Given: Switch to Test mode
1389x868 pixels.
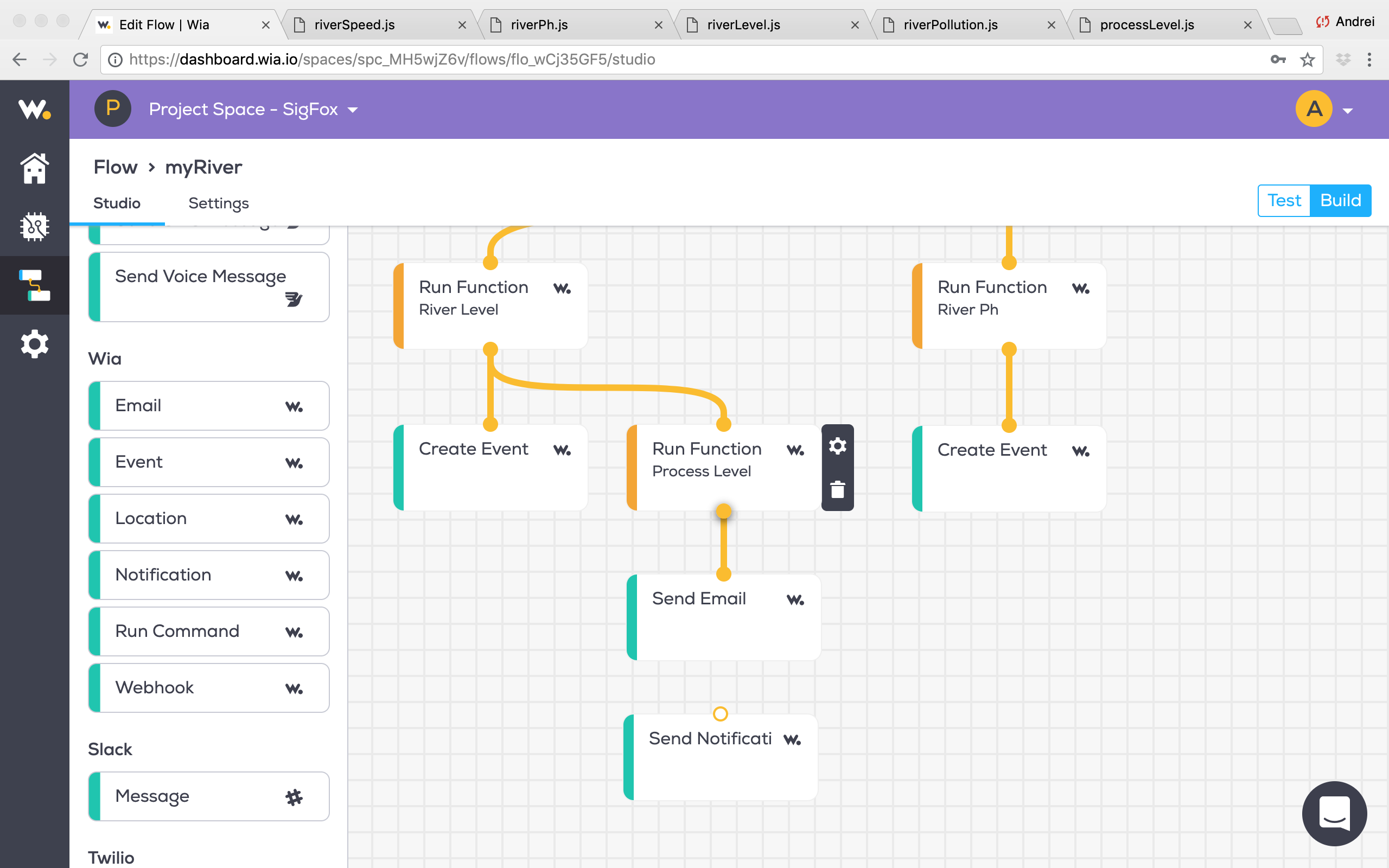Looking at the screenshot, I should pyautogui.click(x=1284, y=200).
